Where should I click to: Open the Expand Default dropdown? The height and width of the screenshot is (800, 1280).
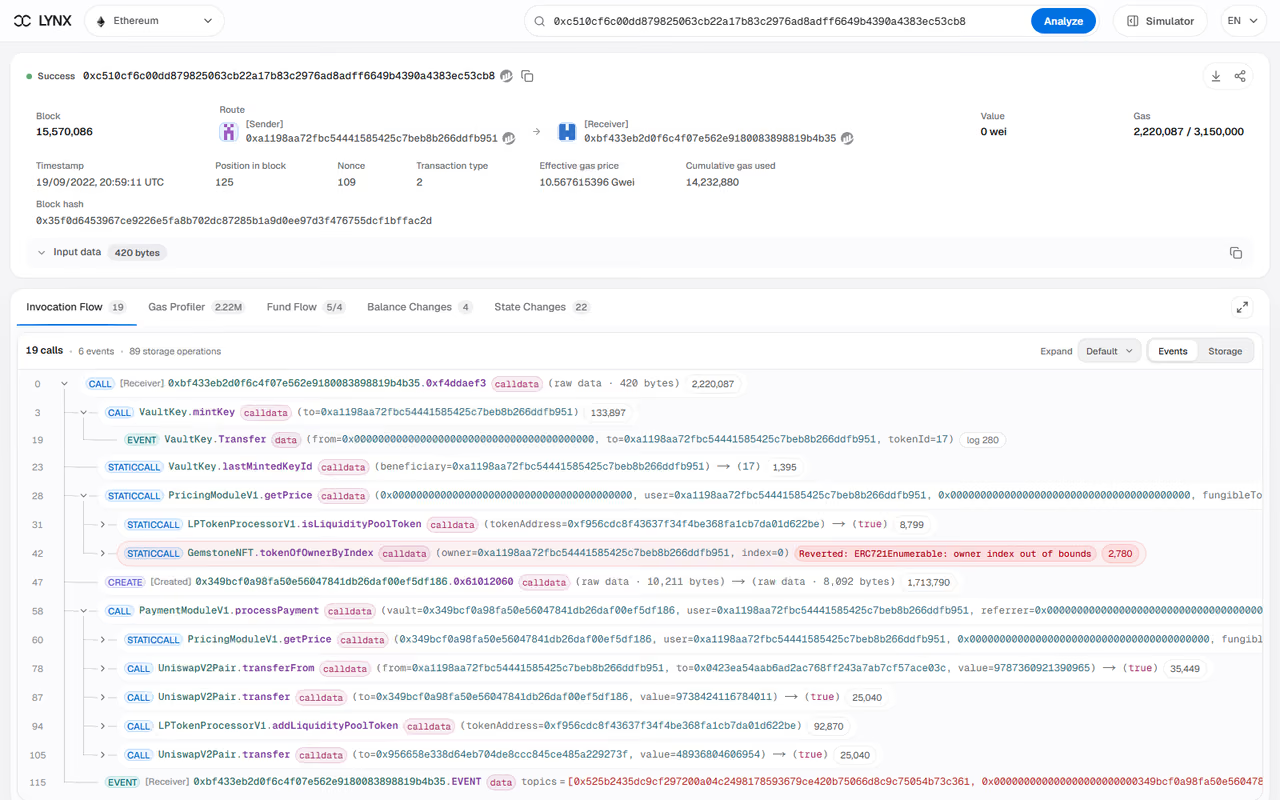click(1109, 351)
